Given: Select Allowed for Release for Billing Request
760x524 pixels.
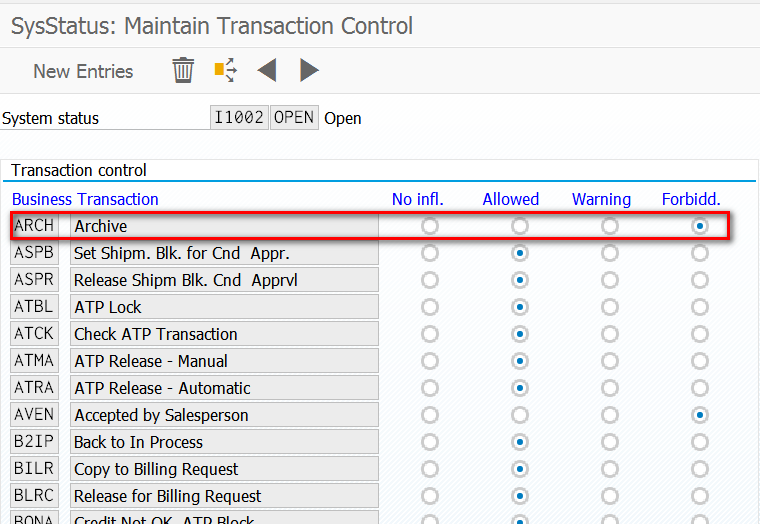Looking at the screenshot, I should click(x=520, y=496).
